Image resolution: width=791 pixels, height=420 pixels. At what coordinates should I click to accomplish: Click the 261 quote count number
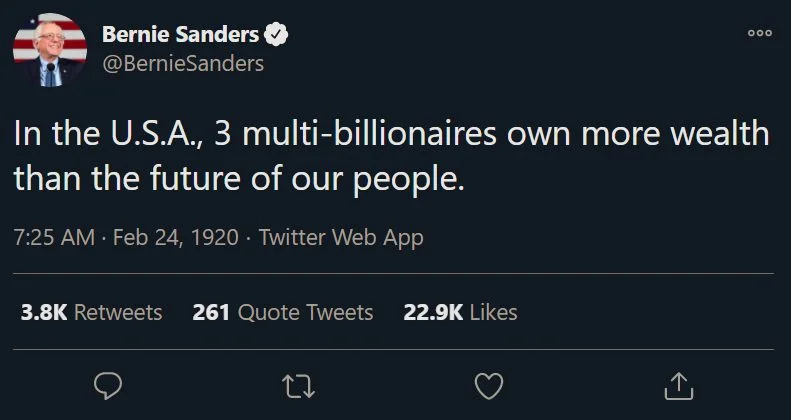click(x=211, y=312)
